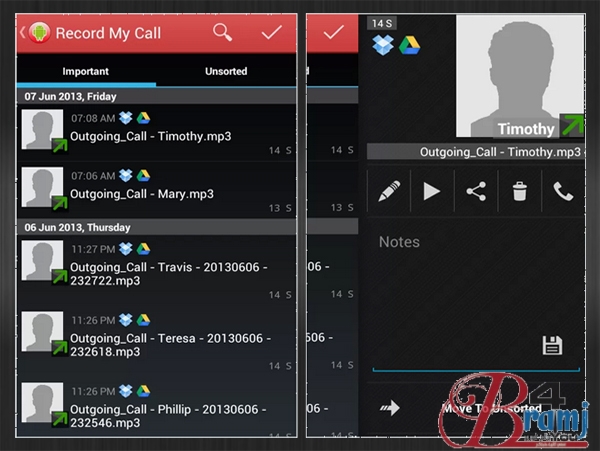Tap Google Drive icon on Timothy's 07:08 AM row
This screenshot has width=600, height=451.
143,118
